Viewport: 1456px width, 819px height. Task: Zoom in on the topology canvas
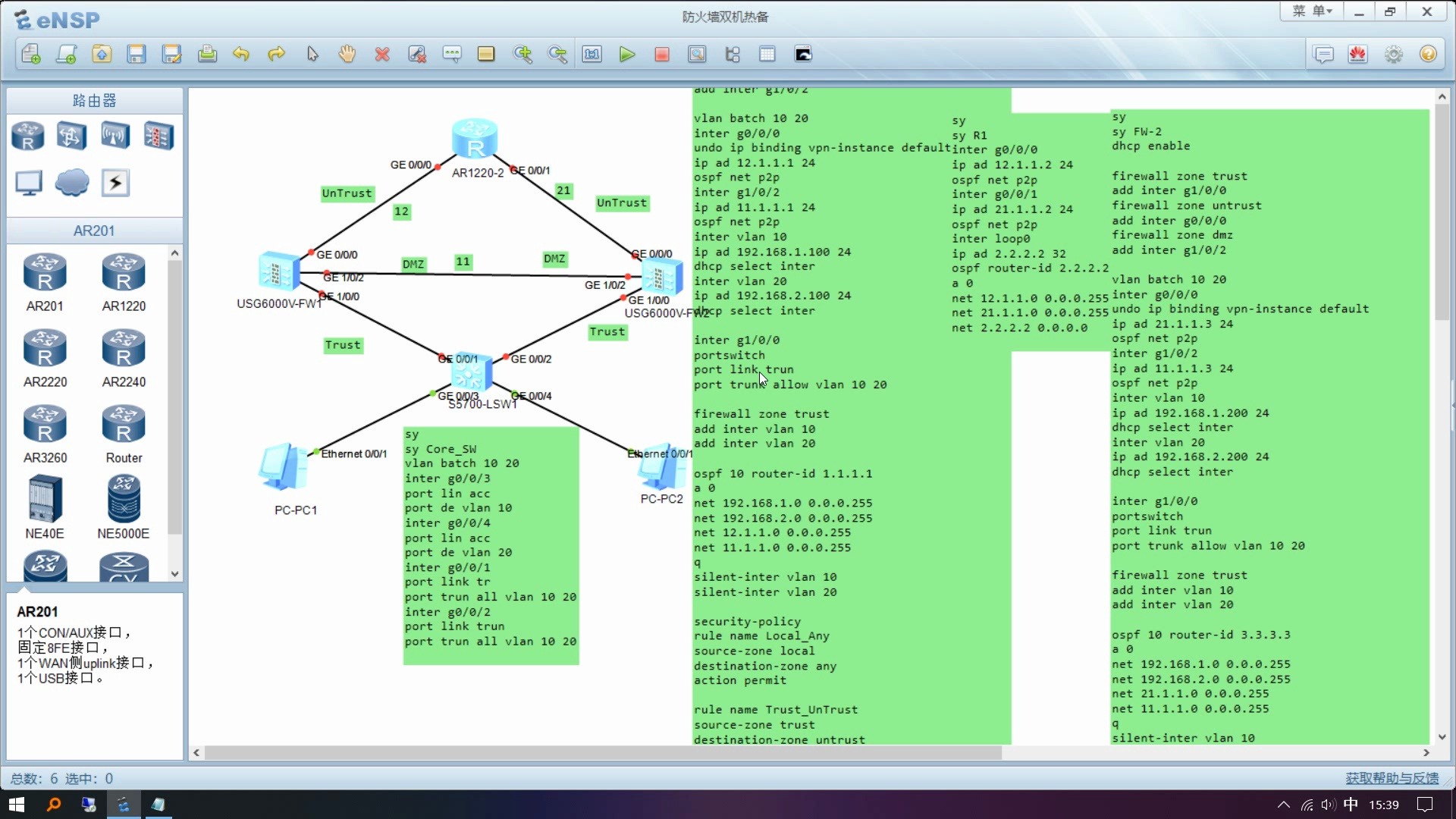522,54
